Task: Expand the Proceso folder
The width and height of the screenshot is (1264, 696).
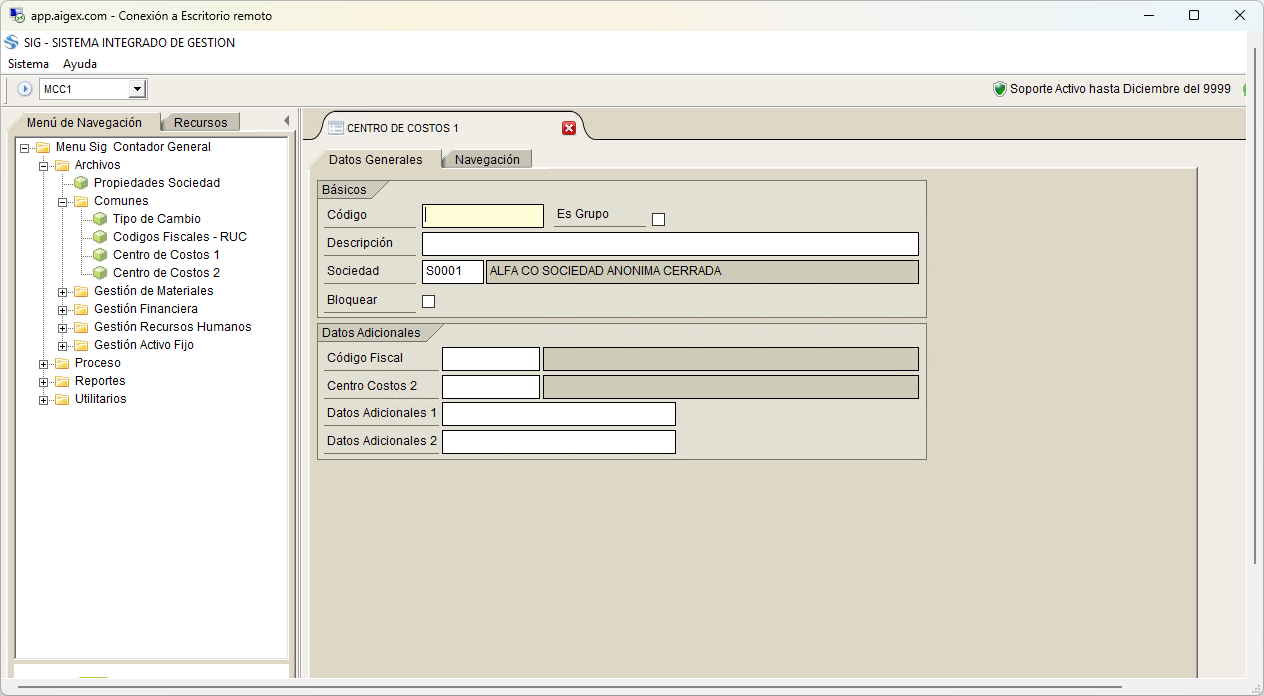Action: pyautogui.click(x=43, y=364)
